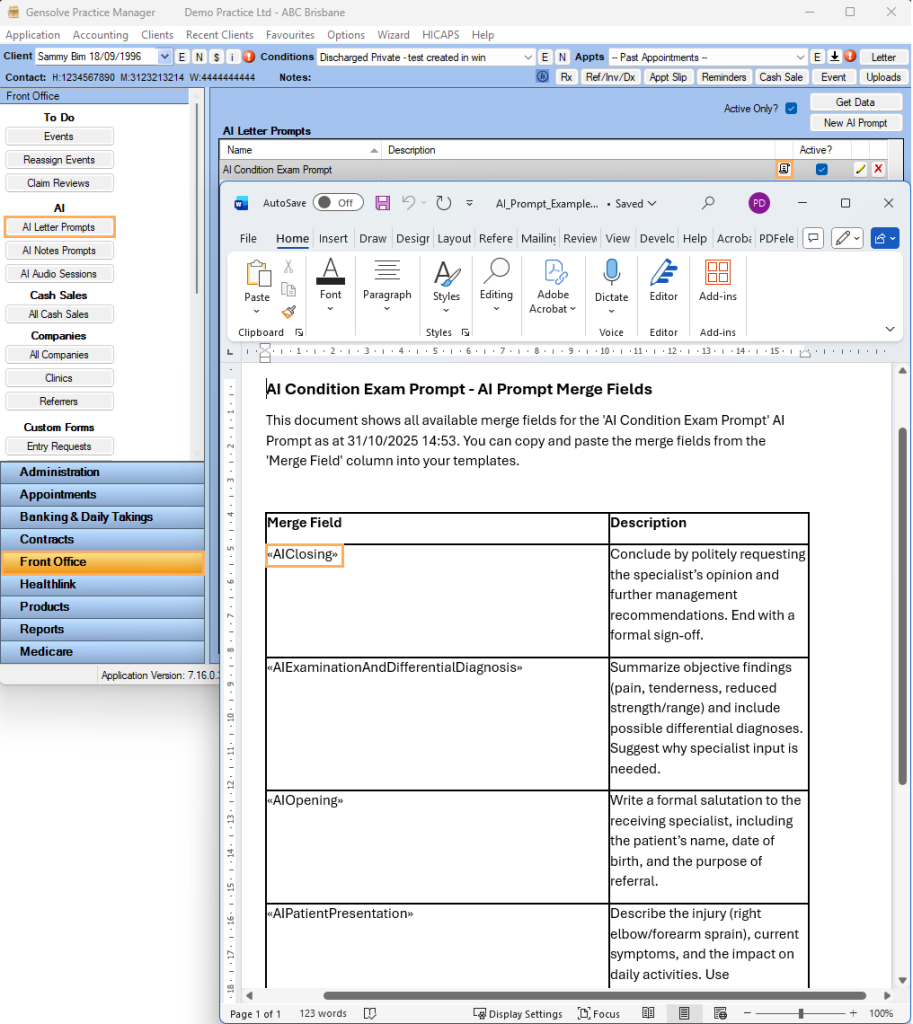Image resolution: width=913 pixels, height=1024 pixels.
Task: Click the red delete X for AI Condition Exam Prompt
Action: pos(878,170)
